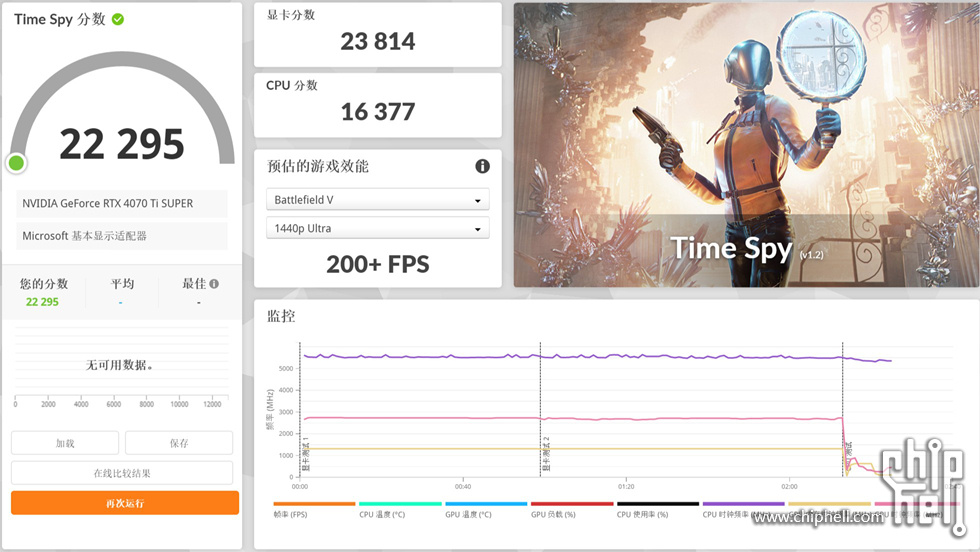The height and width of the screenshot is (552, 980).
Task: Click the 监控 section heading
Action: [x=281, y=316]
